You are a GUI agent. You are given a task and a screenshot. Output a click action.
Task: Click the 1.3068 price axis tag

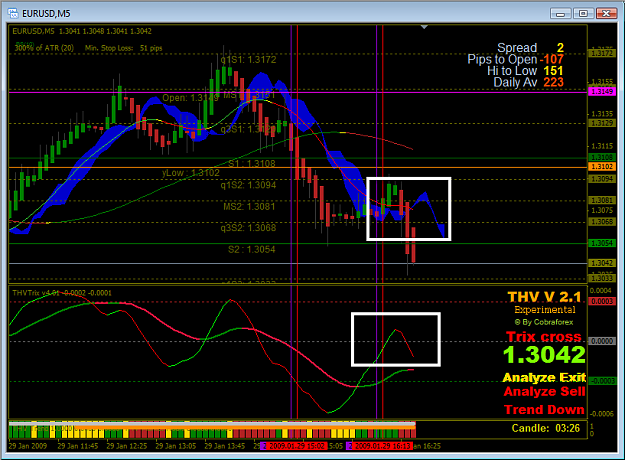coord(602,222)
